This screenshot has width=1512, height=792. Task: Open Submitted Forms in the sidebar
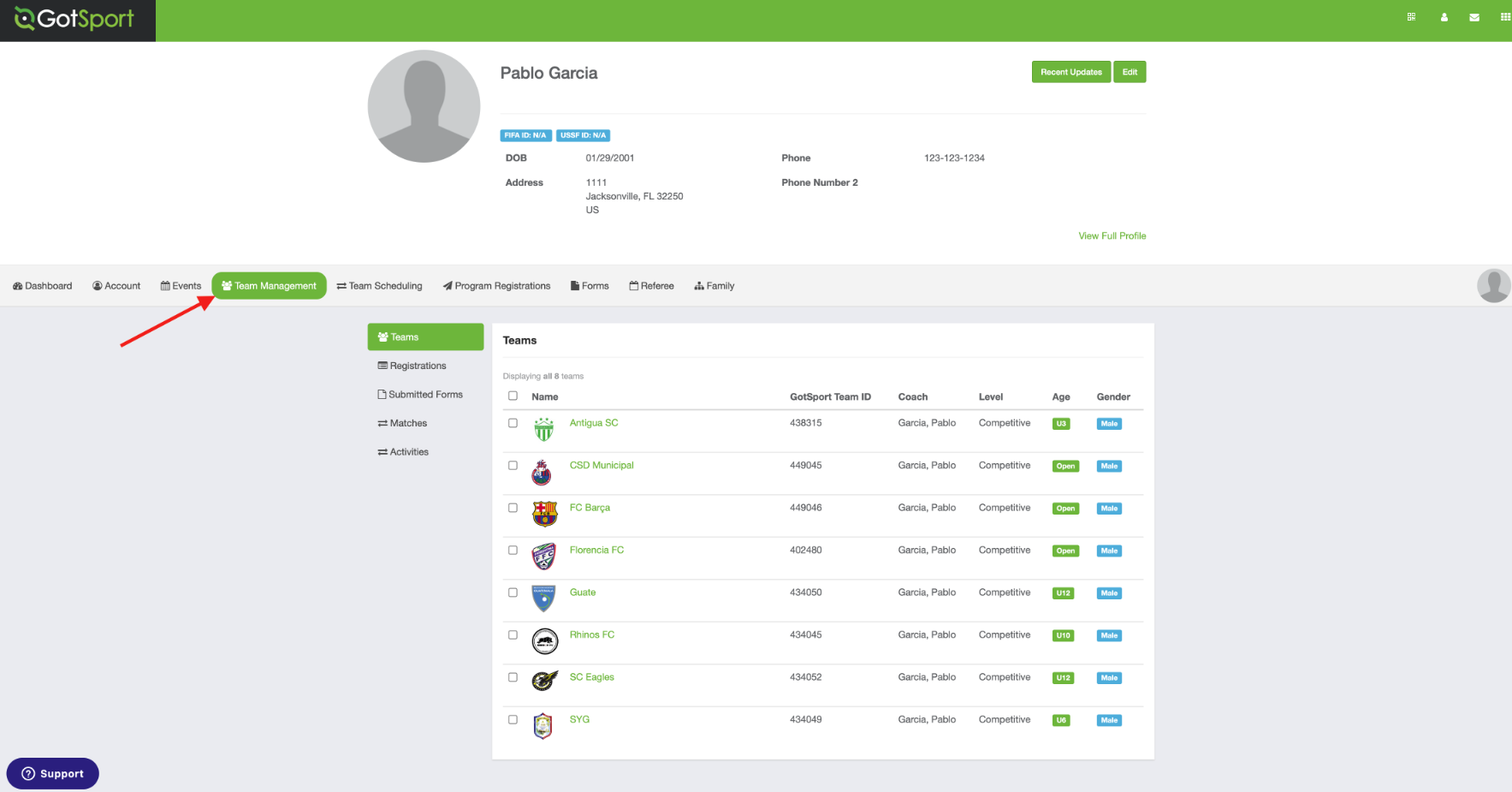[420, 395]
